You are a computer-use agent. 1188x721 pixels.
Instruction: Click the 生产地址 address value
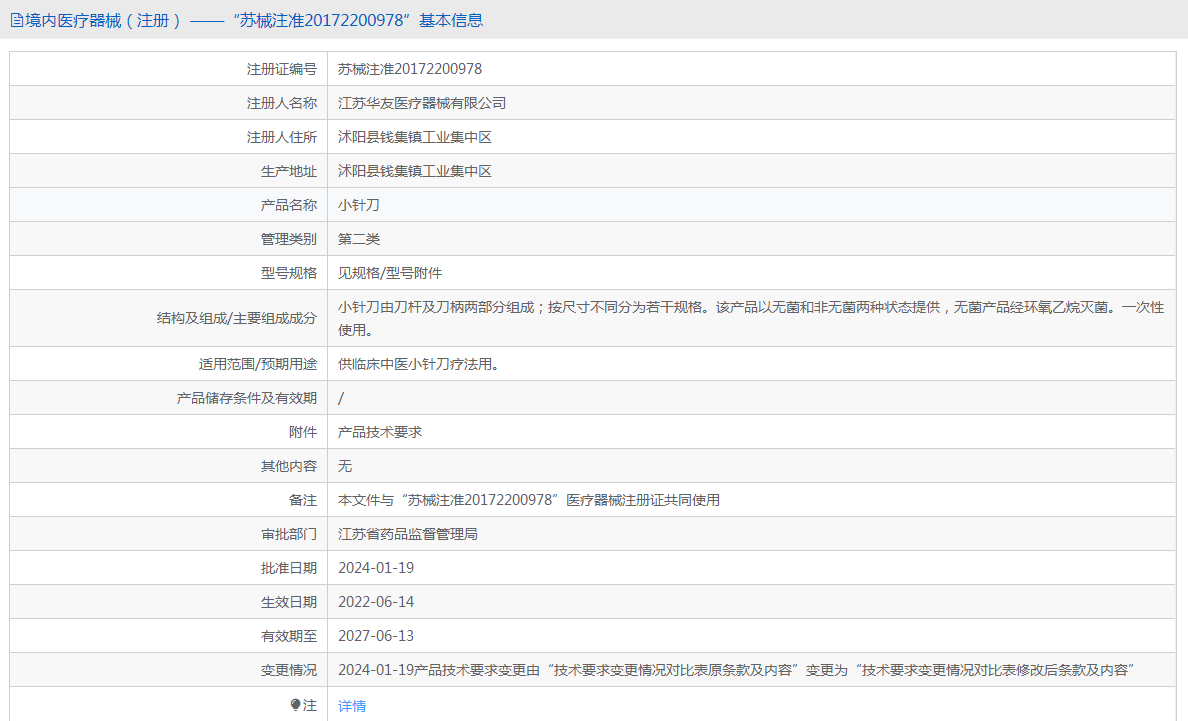(415, 171)
